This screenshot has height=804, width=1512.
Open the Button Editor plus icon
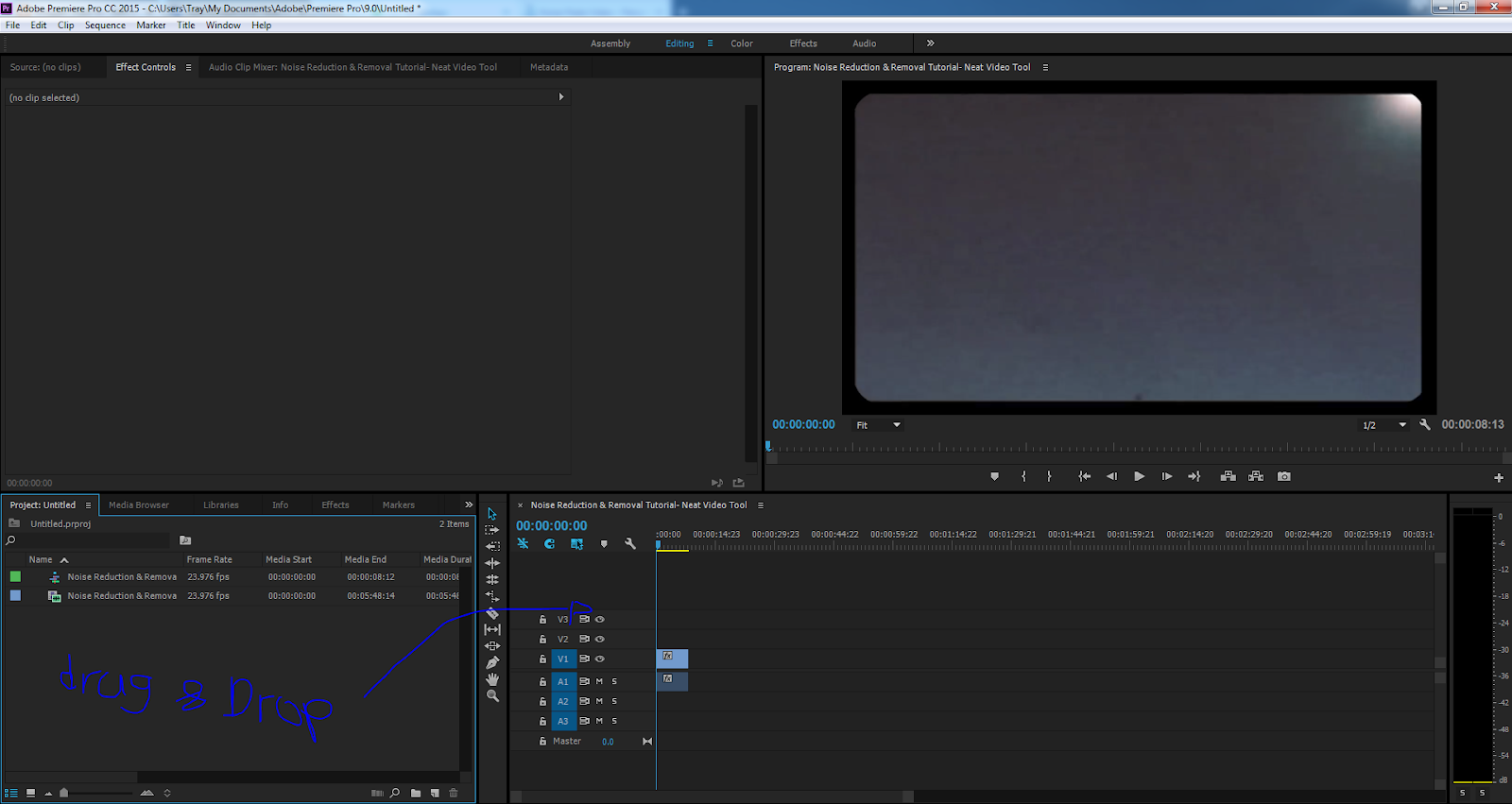1498,477
